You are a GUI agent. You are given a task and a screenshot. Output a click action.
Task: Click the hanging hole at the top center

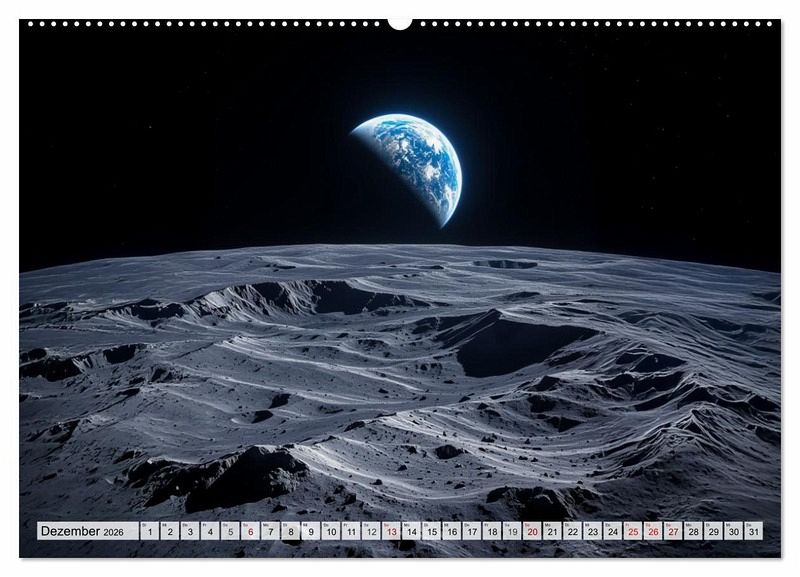coord(400,22)
